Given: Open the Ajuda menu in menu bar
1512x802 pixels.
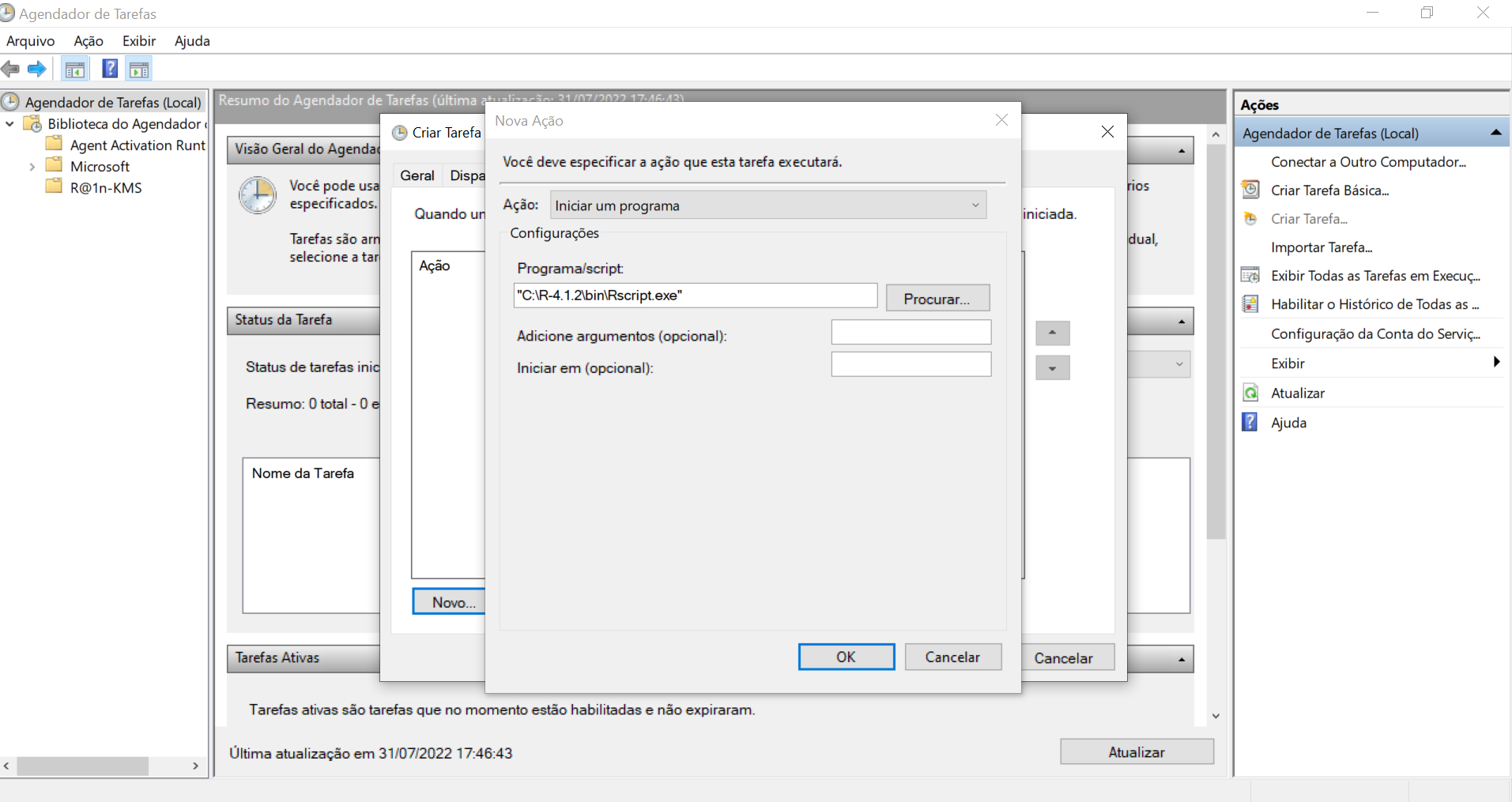Looking at the screenshot, I should click(192, 41).
